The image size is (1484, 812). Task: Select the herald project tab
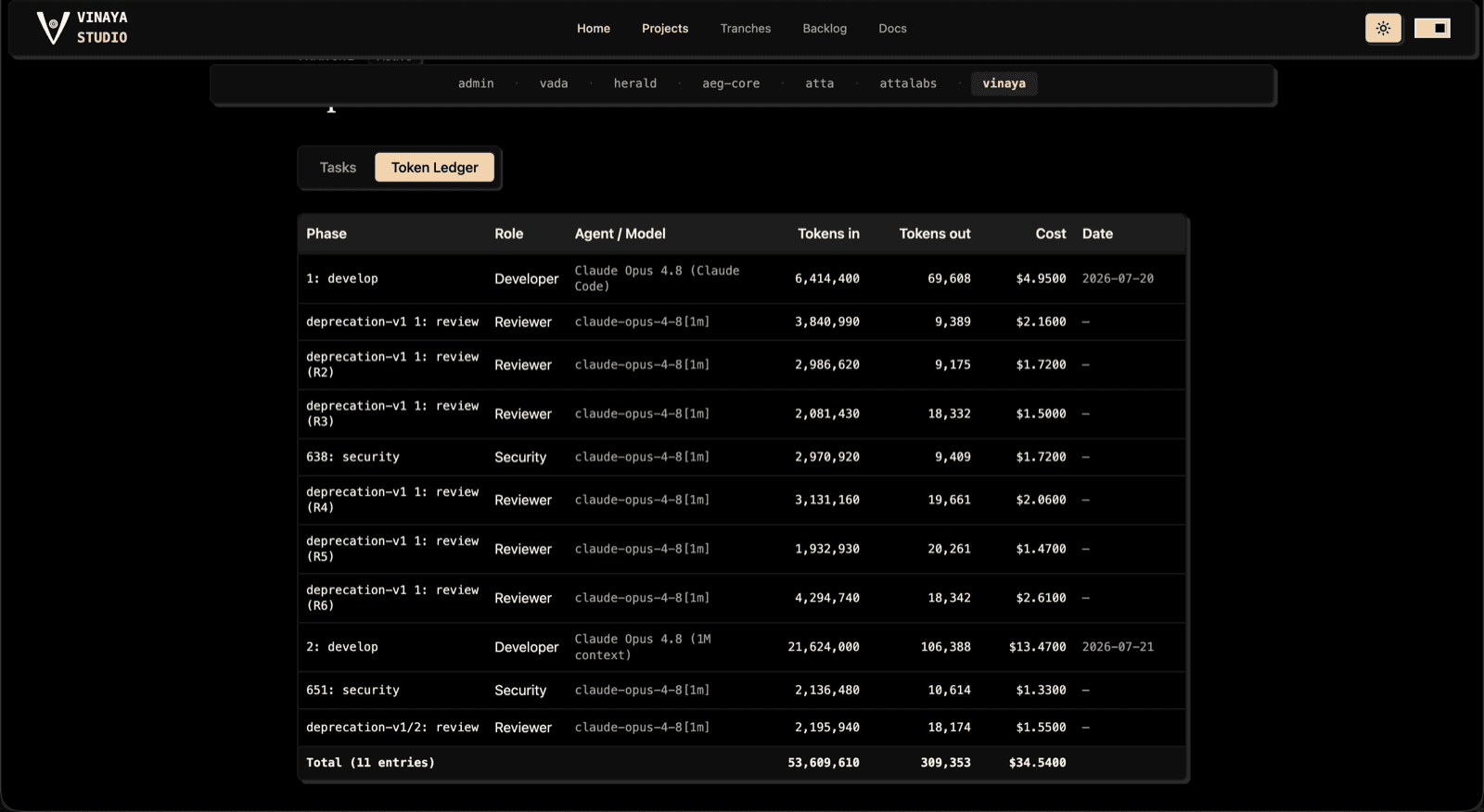(635, 83)
